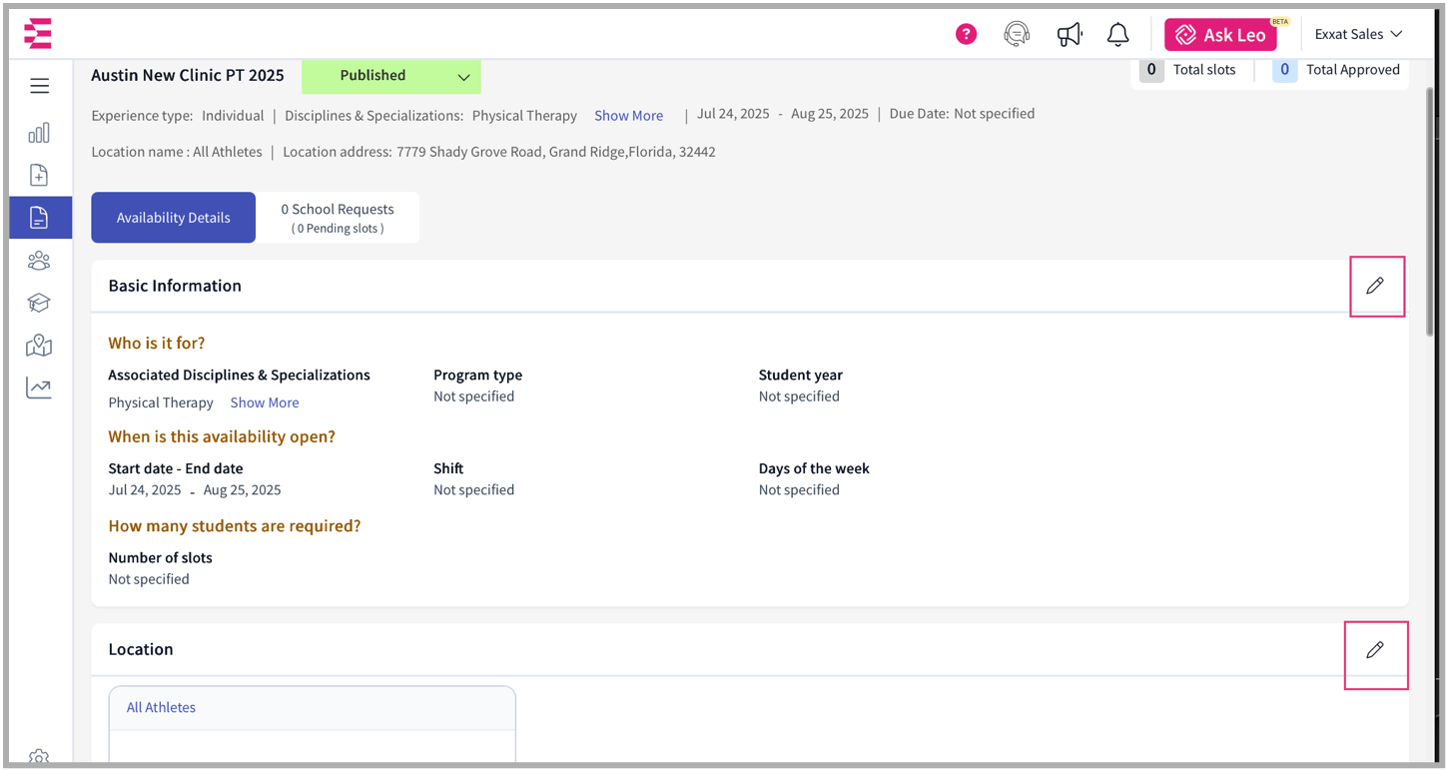Expand the Published status dropdown
This screenshot has height=770, width=1451.
[463, 77]
